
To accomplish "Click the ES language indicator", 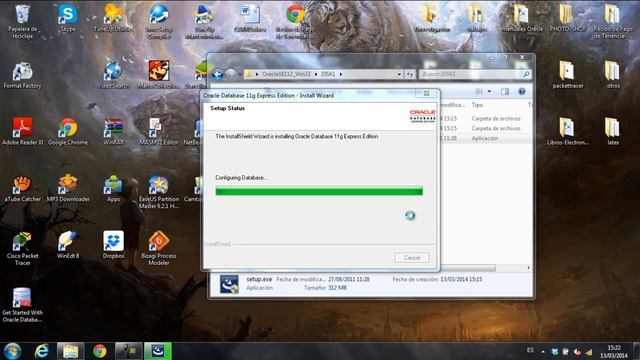I will [530, 350].
